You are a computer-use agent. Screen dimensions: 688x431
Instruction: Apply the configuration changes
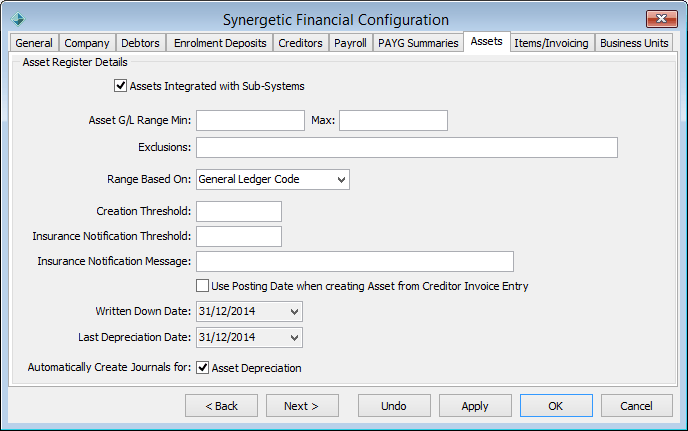point(475,406)
